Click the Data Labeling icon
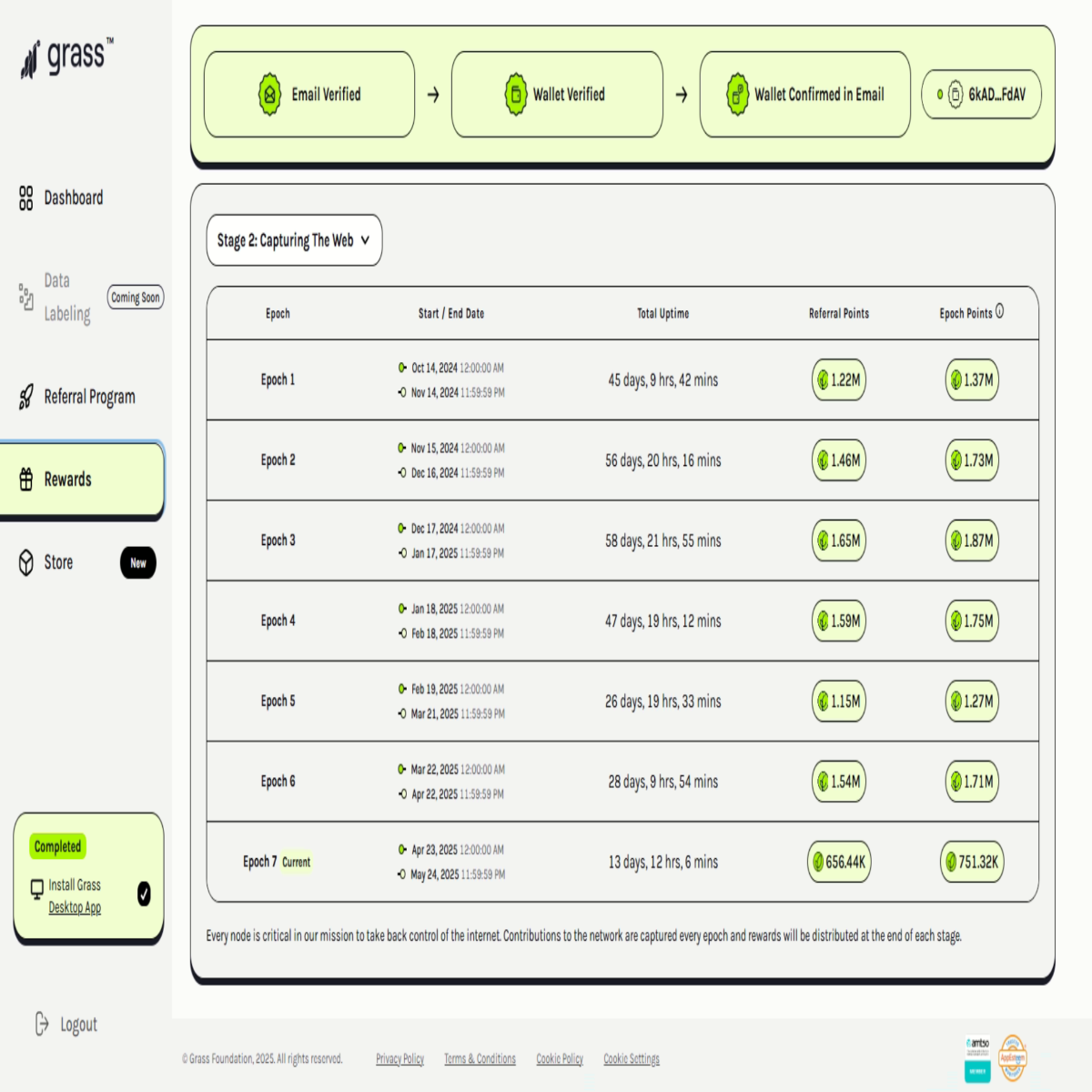Viewport: 1092px width, 1092px height. point(25,297)
